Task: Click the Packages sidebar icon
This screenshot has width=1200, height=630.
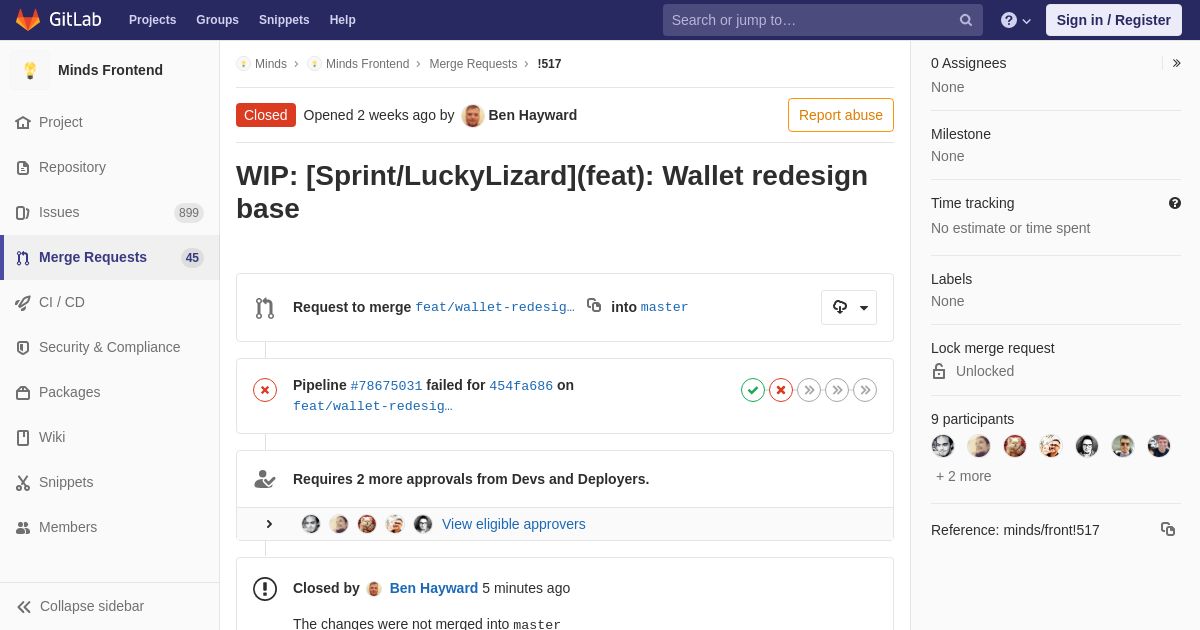Action: pyautogui.click(x=23, y=393)
